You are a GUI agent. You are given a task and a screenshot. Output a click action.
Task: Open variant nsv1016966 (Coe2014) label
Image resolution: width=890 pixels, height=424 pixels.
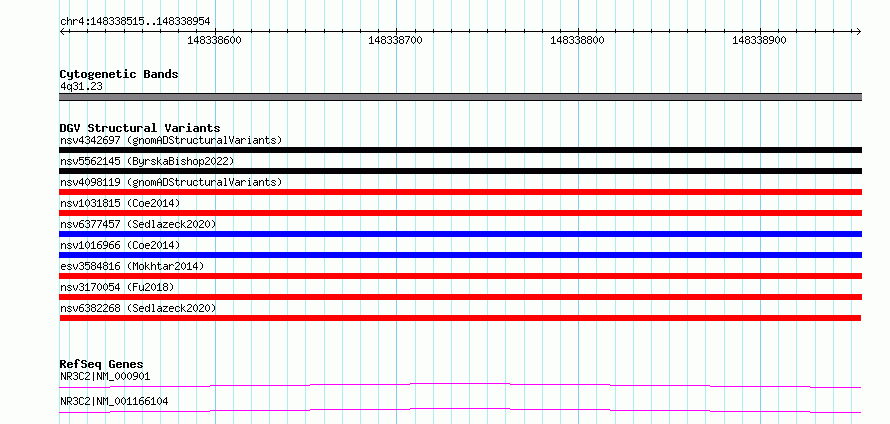tap(120, 245)
